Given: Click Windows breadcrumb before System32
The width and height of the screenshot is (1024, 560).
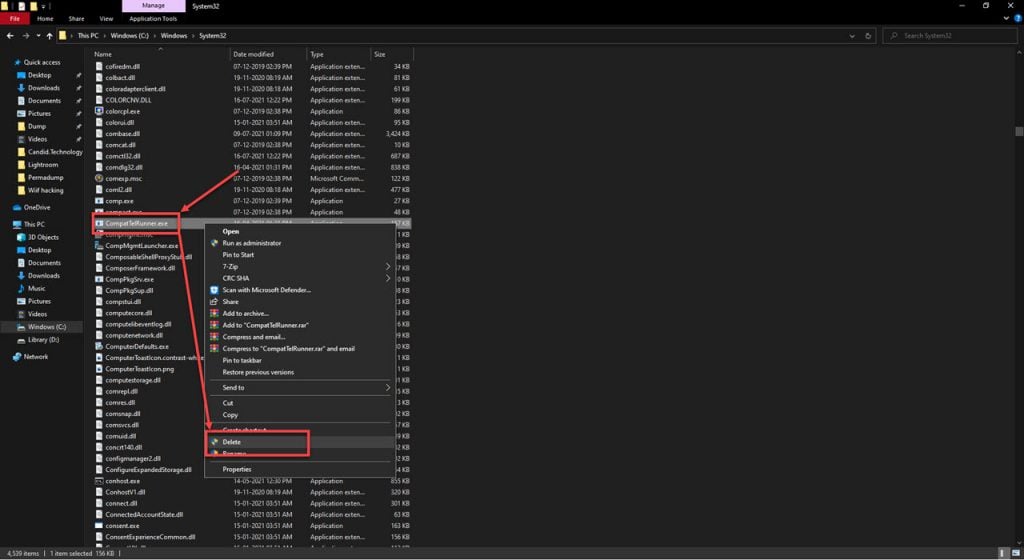Looking at the screenshot, I should pyautogui.click(x=174, y=36).
